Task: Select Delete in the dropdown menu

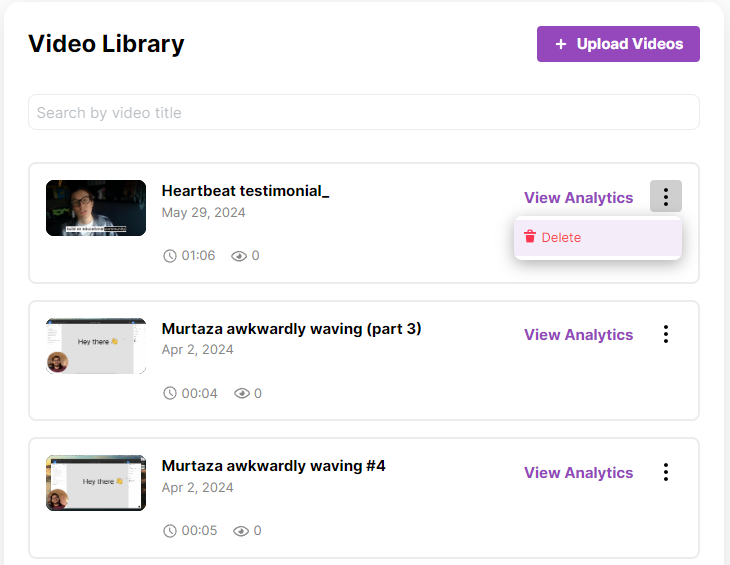Action: (x=598, y=237)
